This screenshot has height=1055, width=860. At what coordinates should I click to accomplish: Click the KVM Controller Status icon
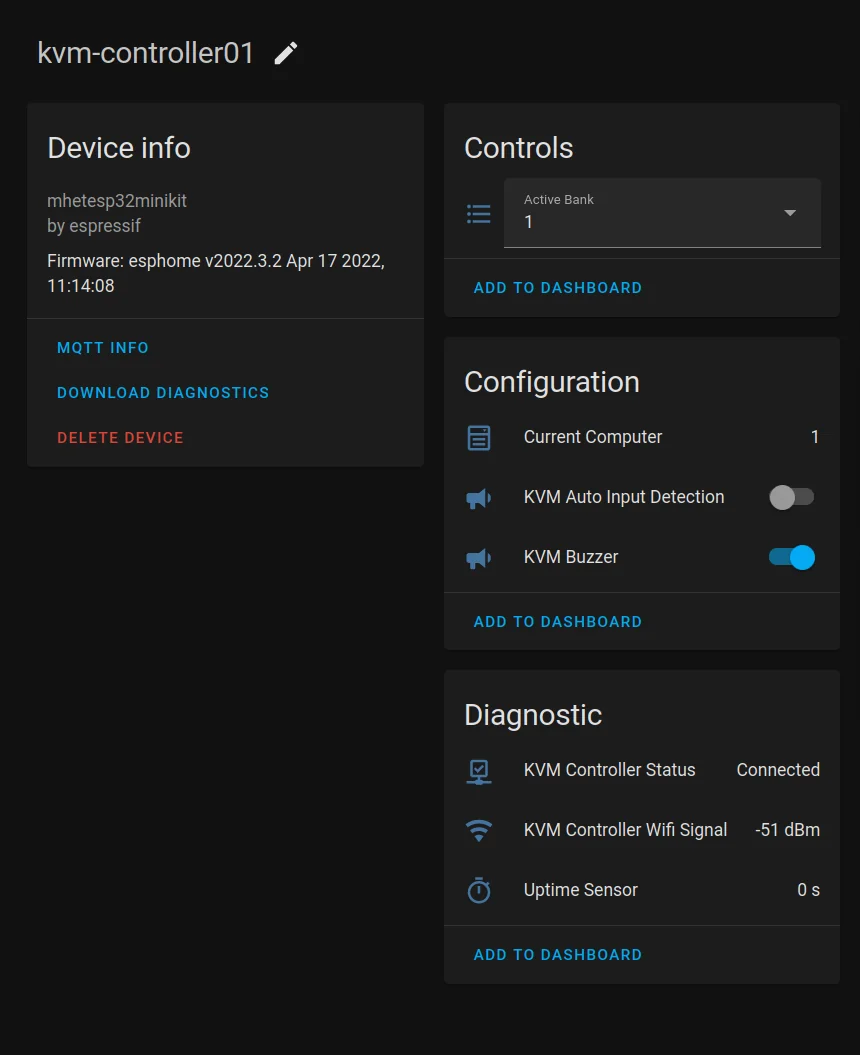(479, 771)
